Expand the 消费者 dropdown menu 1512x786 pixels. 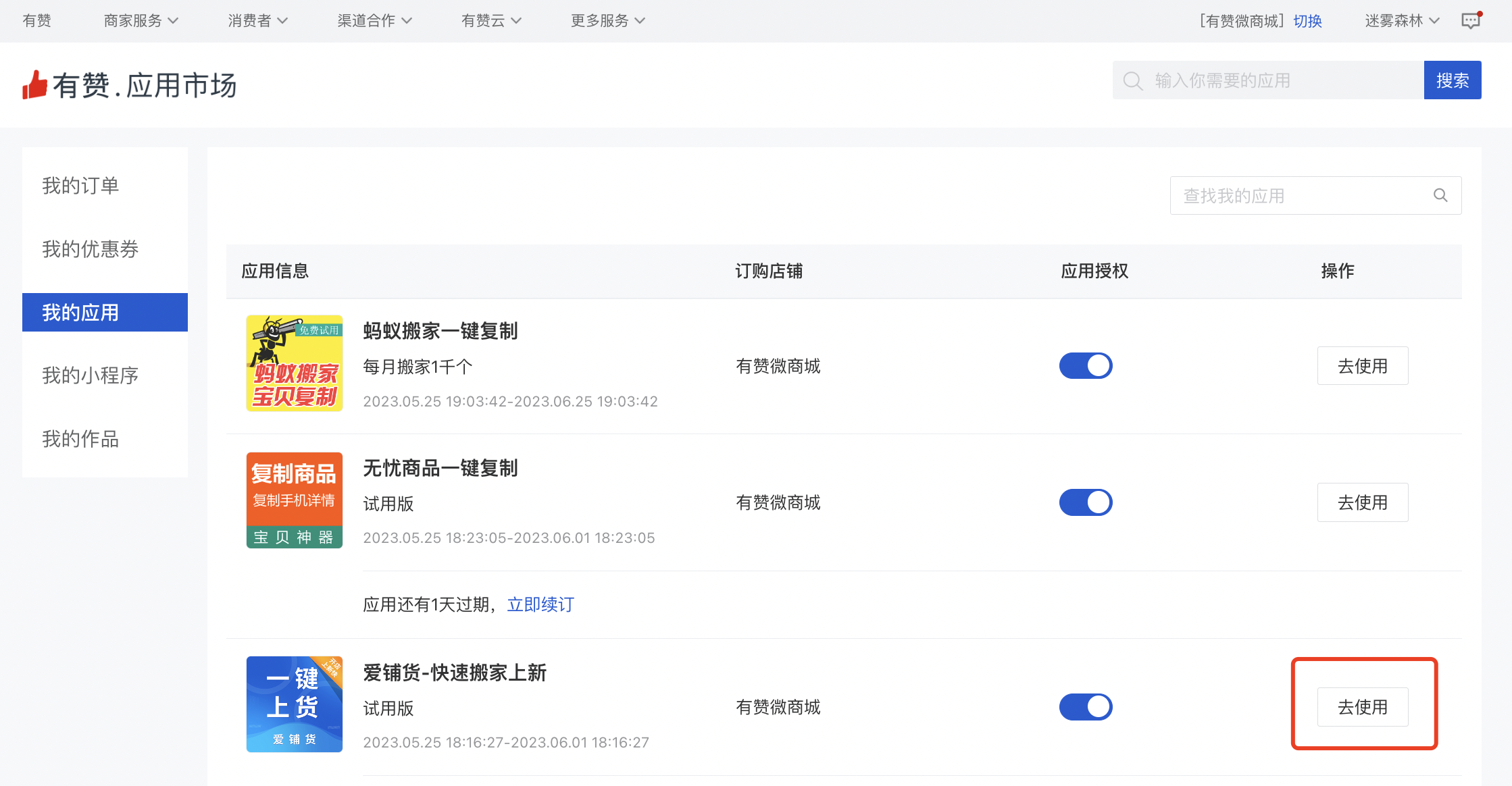point(258,21)
